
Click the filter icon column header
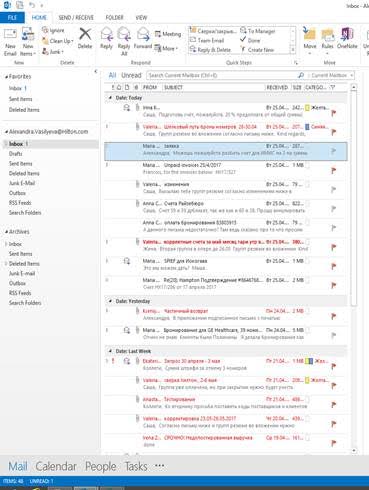point(332,87)
